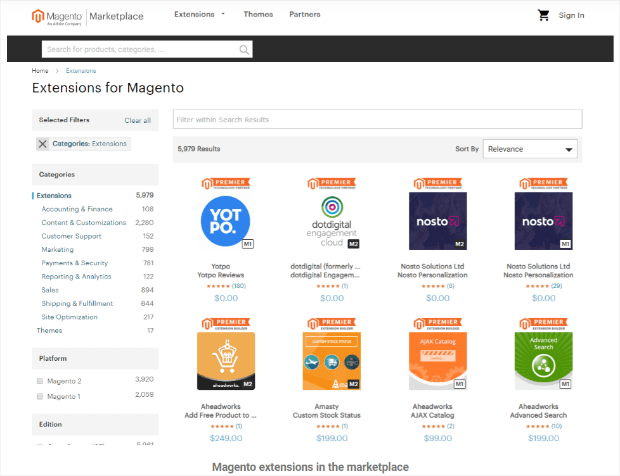
Task: Focus the products search field
Action: click(x=147, y=49)
